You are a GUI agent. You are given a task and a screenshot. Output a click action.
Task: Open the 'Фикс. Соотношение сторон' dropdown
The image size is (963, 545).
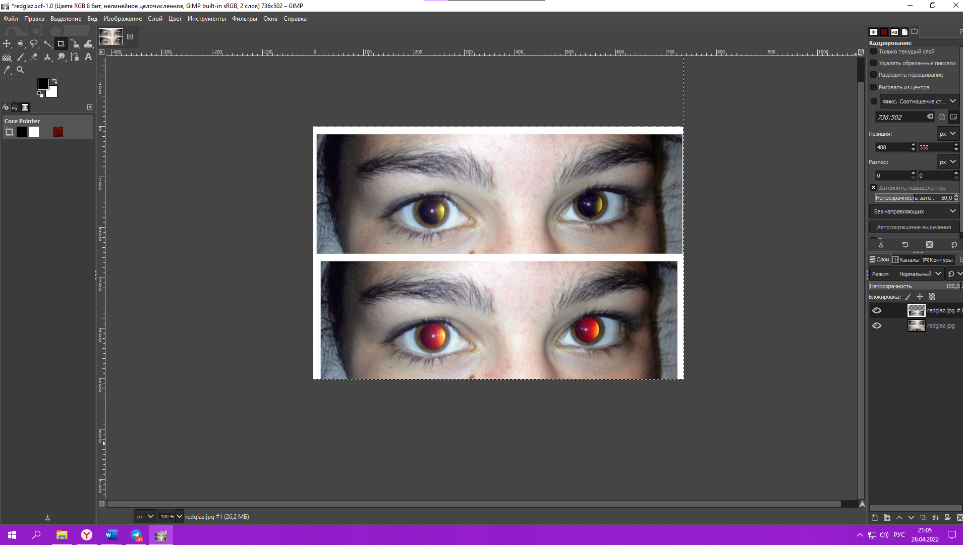coord(919,101)
